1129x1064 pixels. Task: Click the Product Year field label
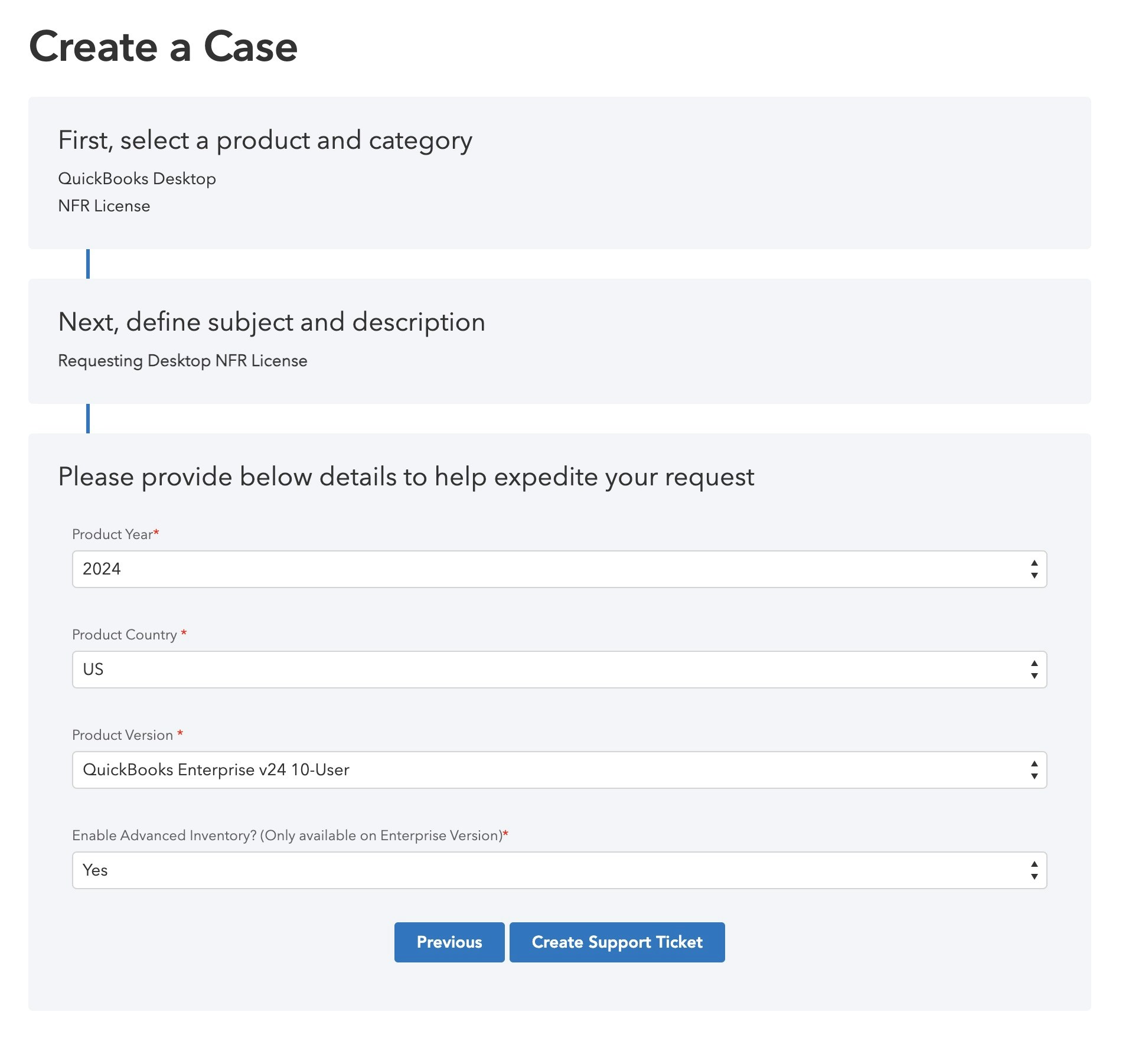point(112,534)
